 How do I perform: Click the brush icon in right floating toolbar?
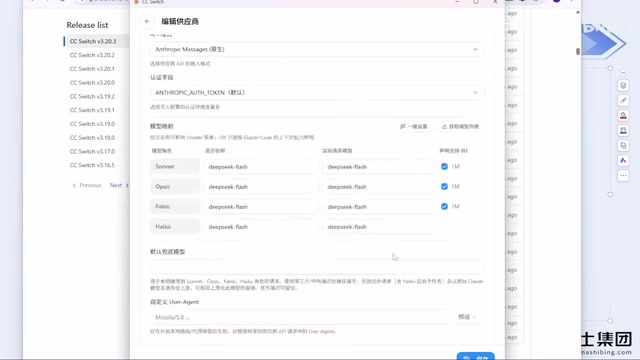coord(623,101)
